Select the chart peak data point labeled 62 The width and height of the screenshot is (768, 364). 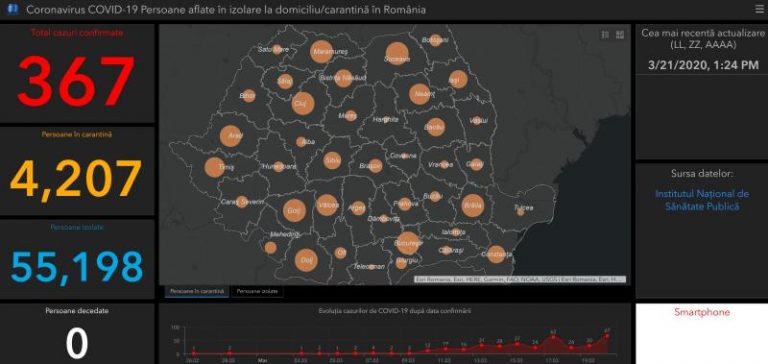tap(553, 337)
